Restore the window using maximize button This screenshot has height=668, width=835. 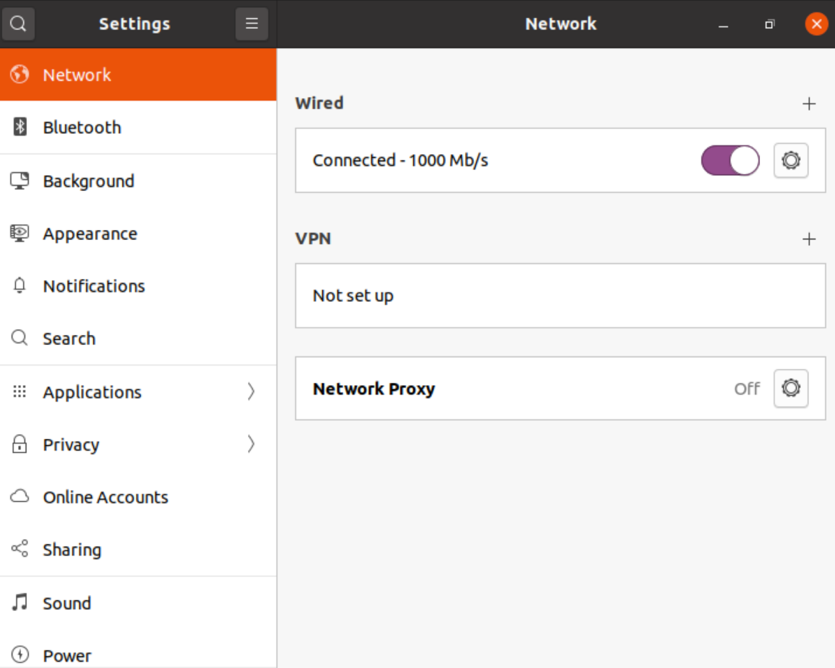pos(769,24)
